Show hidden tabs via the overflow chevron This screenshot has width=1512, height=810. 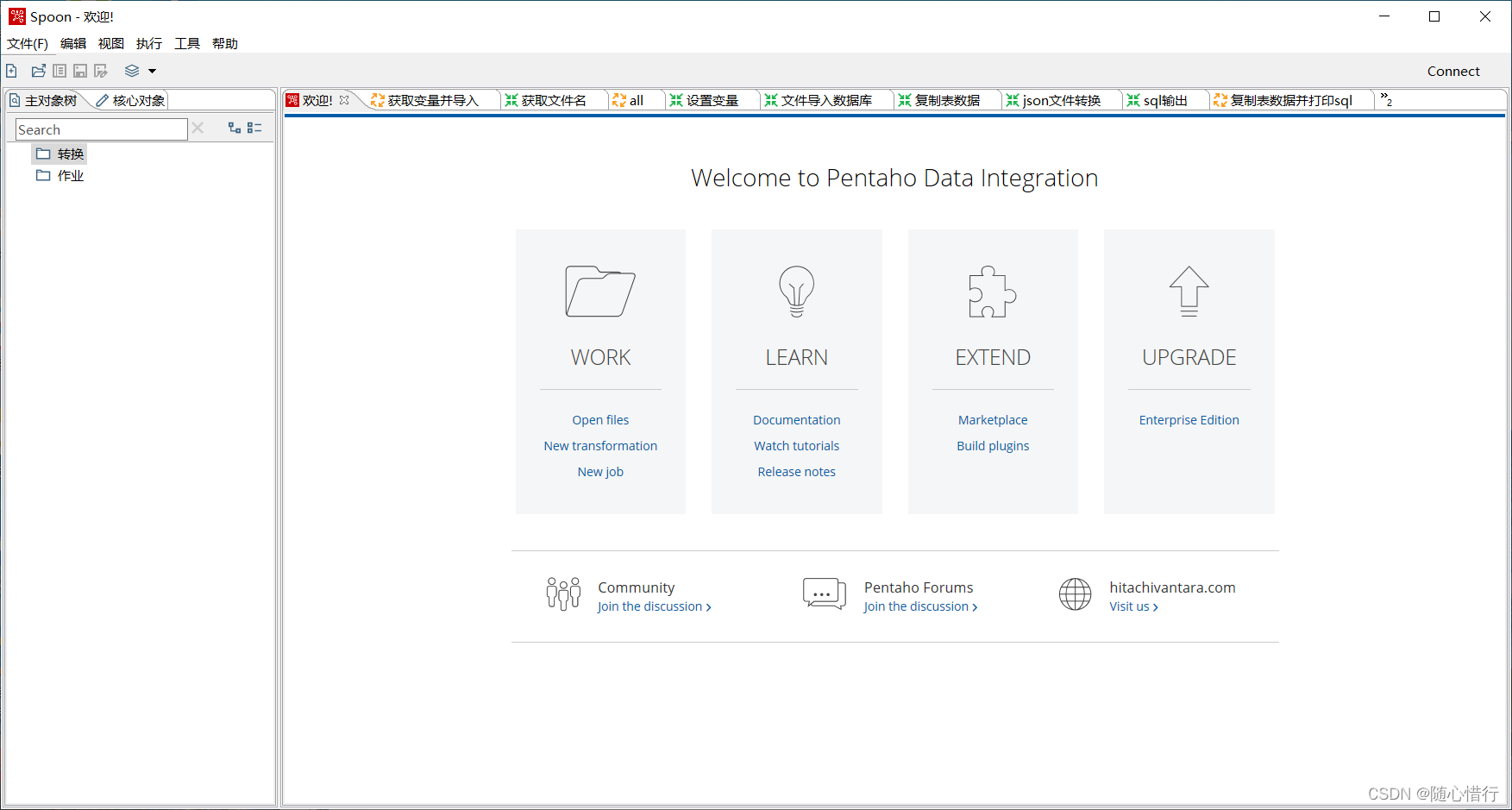tap(1386, 99)
